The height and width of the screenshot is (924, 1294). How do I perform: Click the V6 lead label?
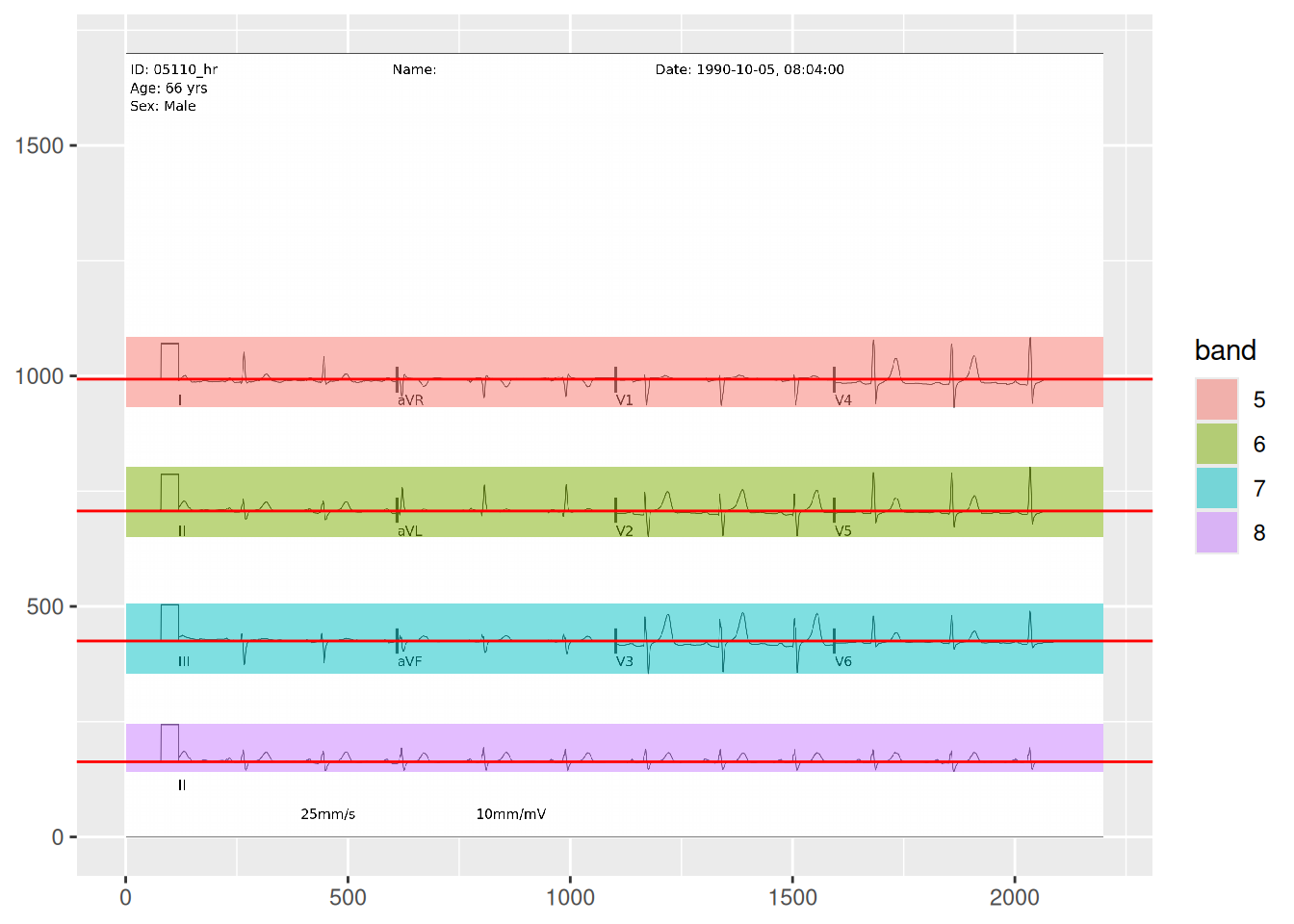click(843, 662)
